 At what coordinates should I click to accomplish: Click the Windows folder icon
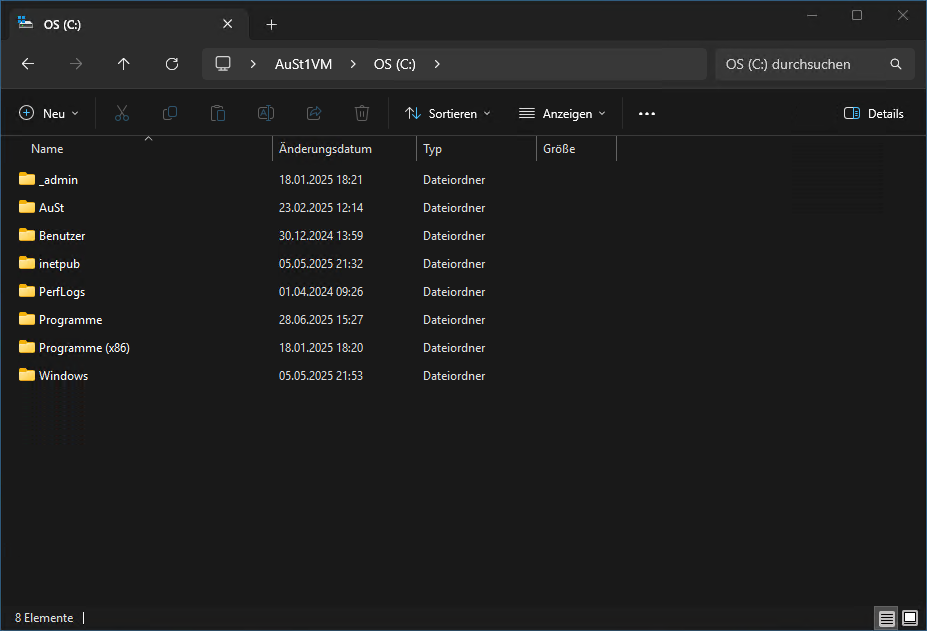(27, 376)
